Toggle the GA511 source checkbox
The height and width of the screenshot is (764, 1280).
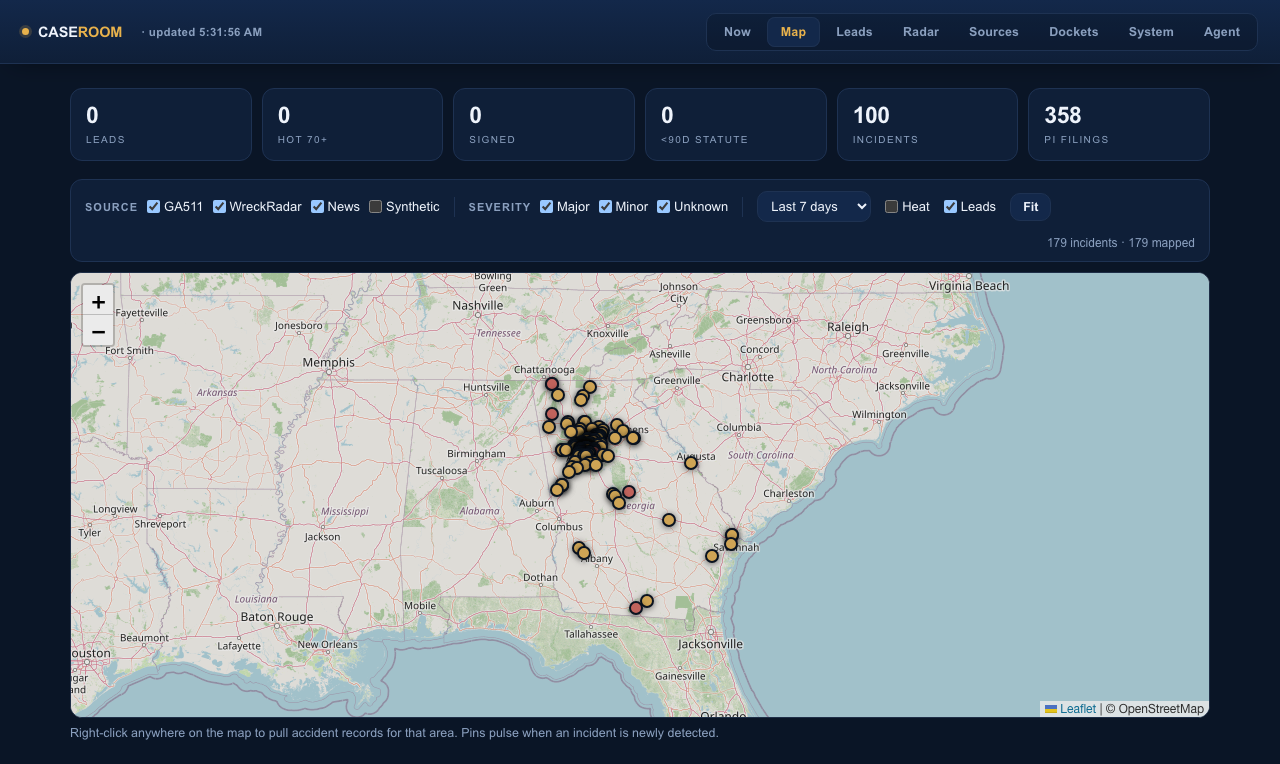click(153, 207)
